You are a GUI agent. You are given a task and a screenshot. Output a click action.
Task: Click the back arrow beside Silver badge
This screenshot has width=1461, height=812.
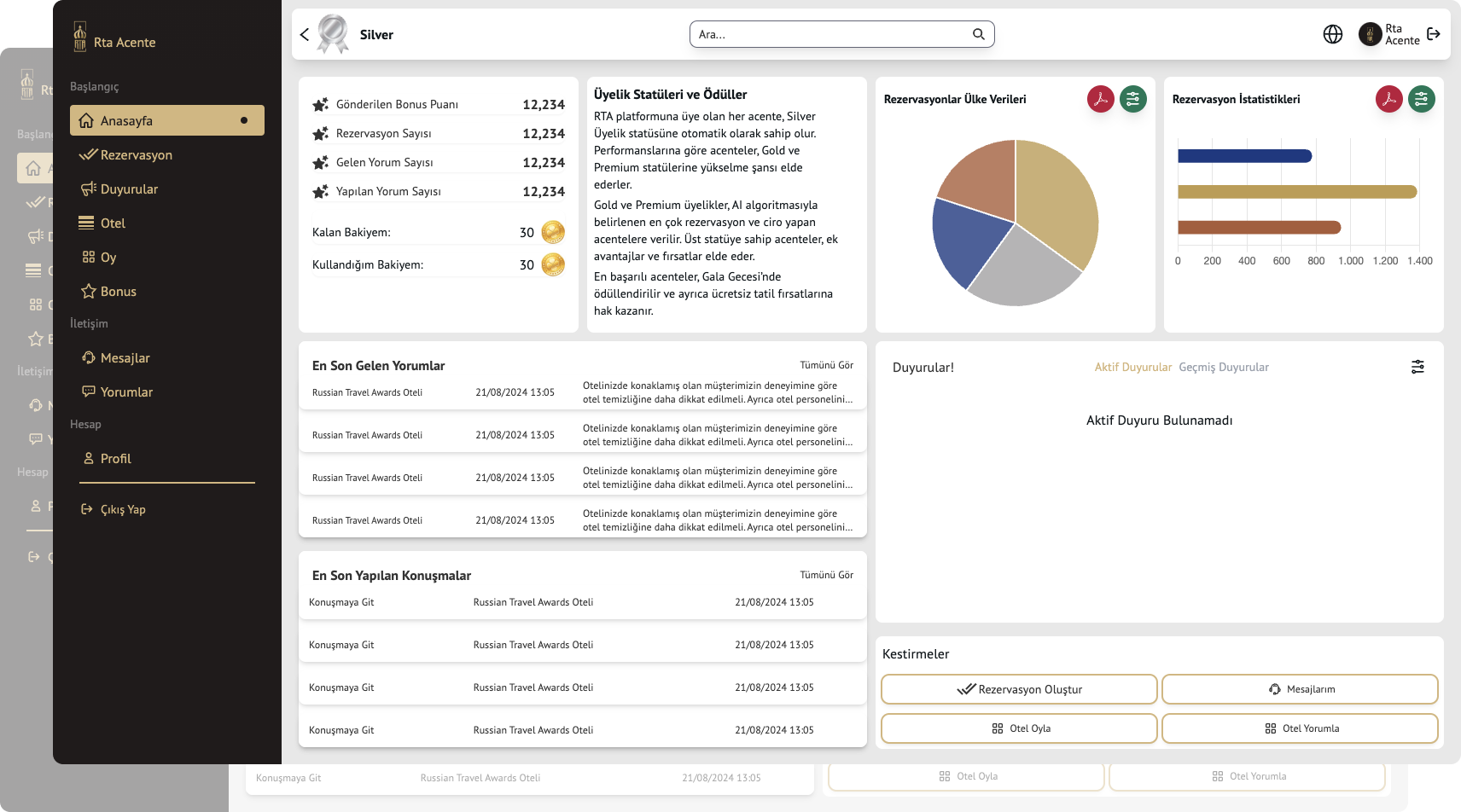click(305, 34)
